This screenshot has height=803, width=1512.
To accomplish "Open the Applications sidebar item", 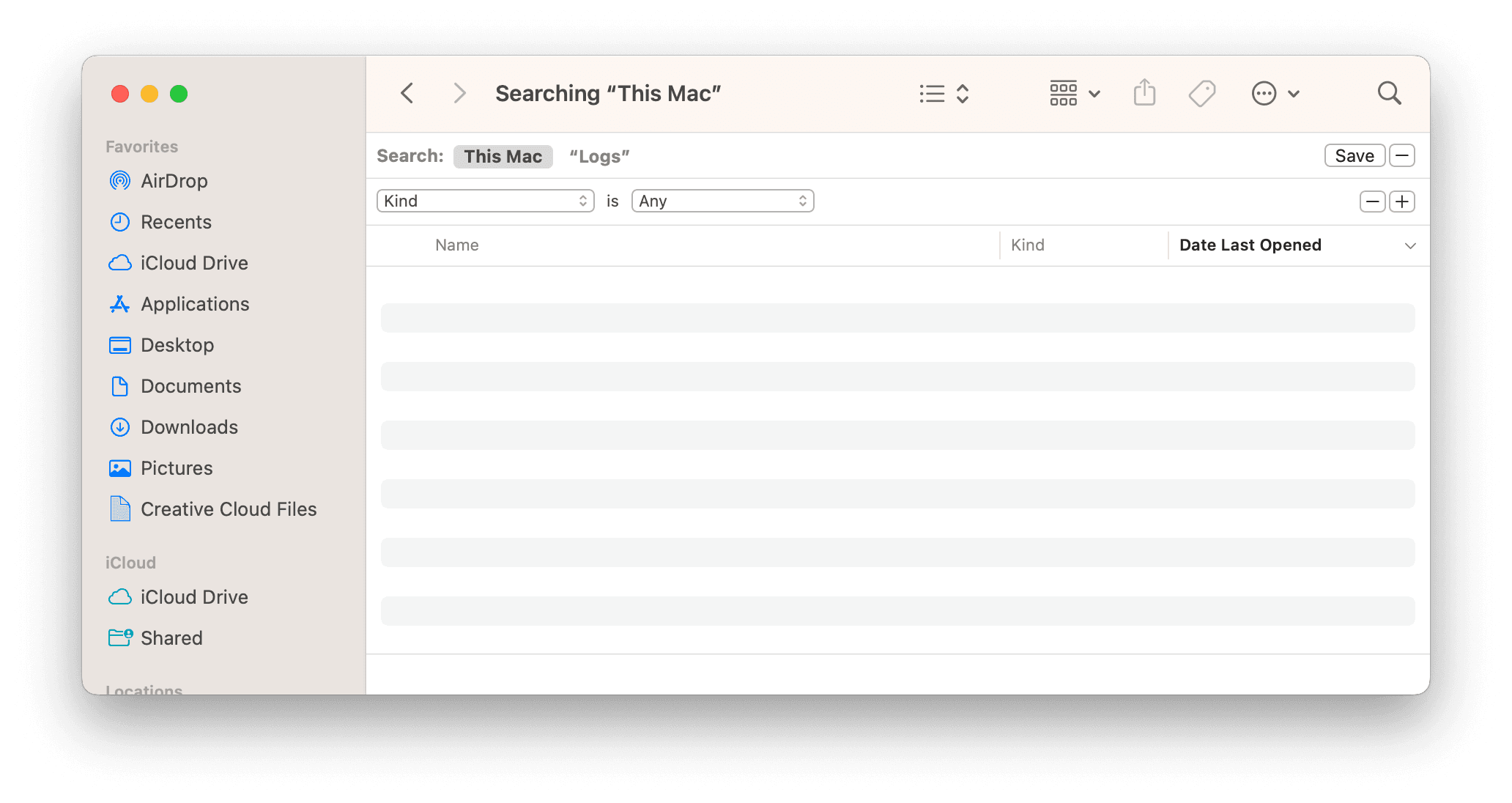I will tap(194, 303).
